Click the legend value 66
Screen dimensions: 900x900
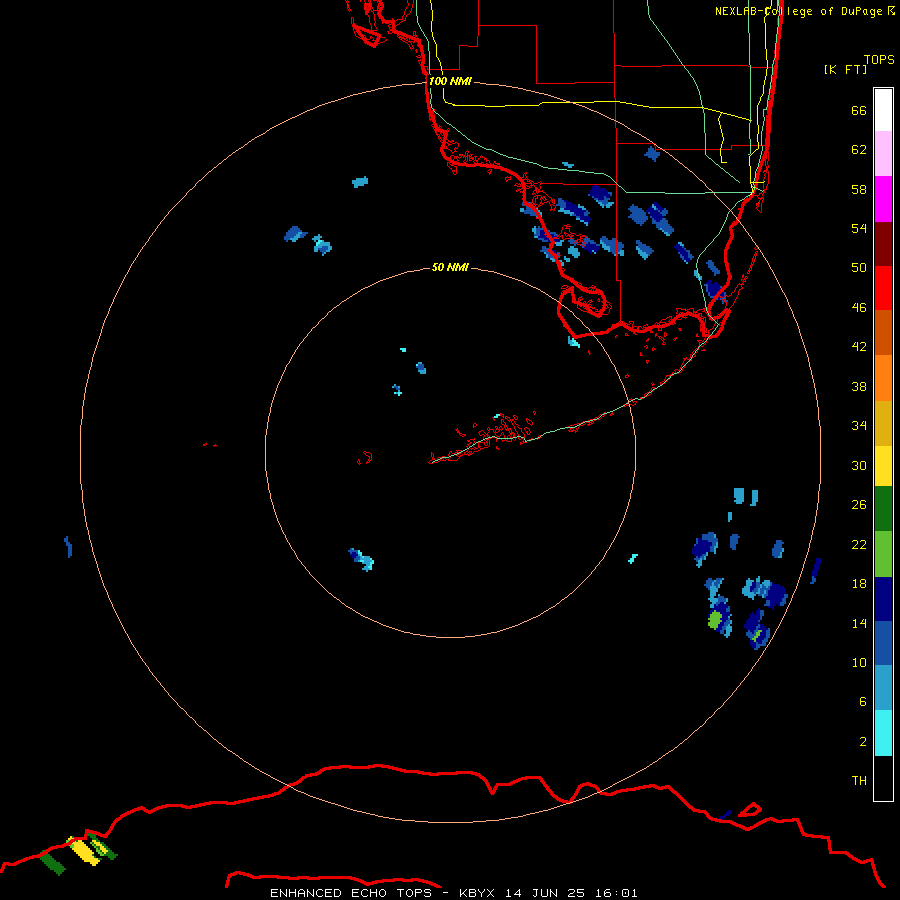click(859, 110)
